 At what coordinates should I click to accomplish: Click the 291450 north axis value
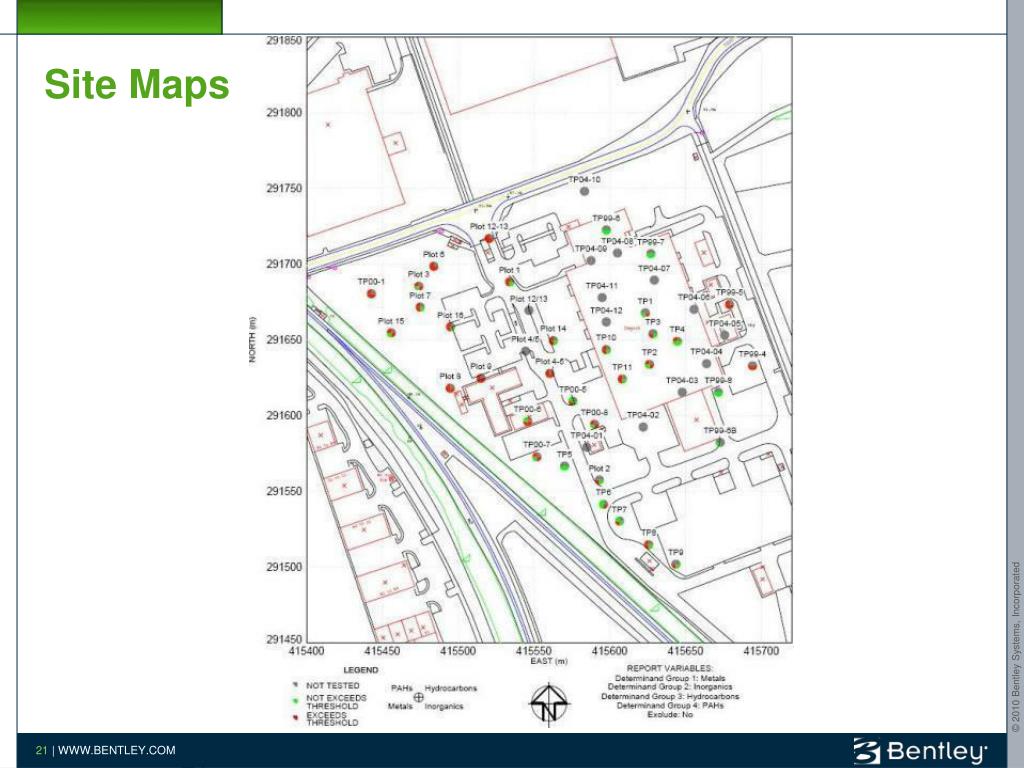pos(284,639)
